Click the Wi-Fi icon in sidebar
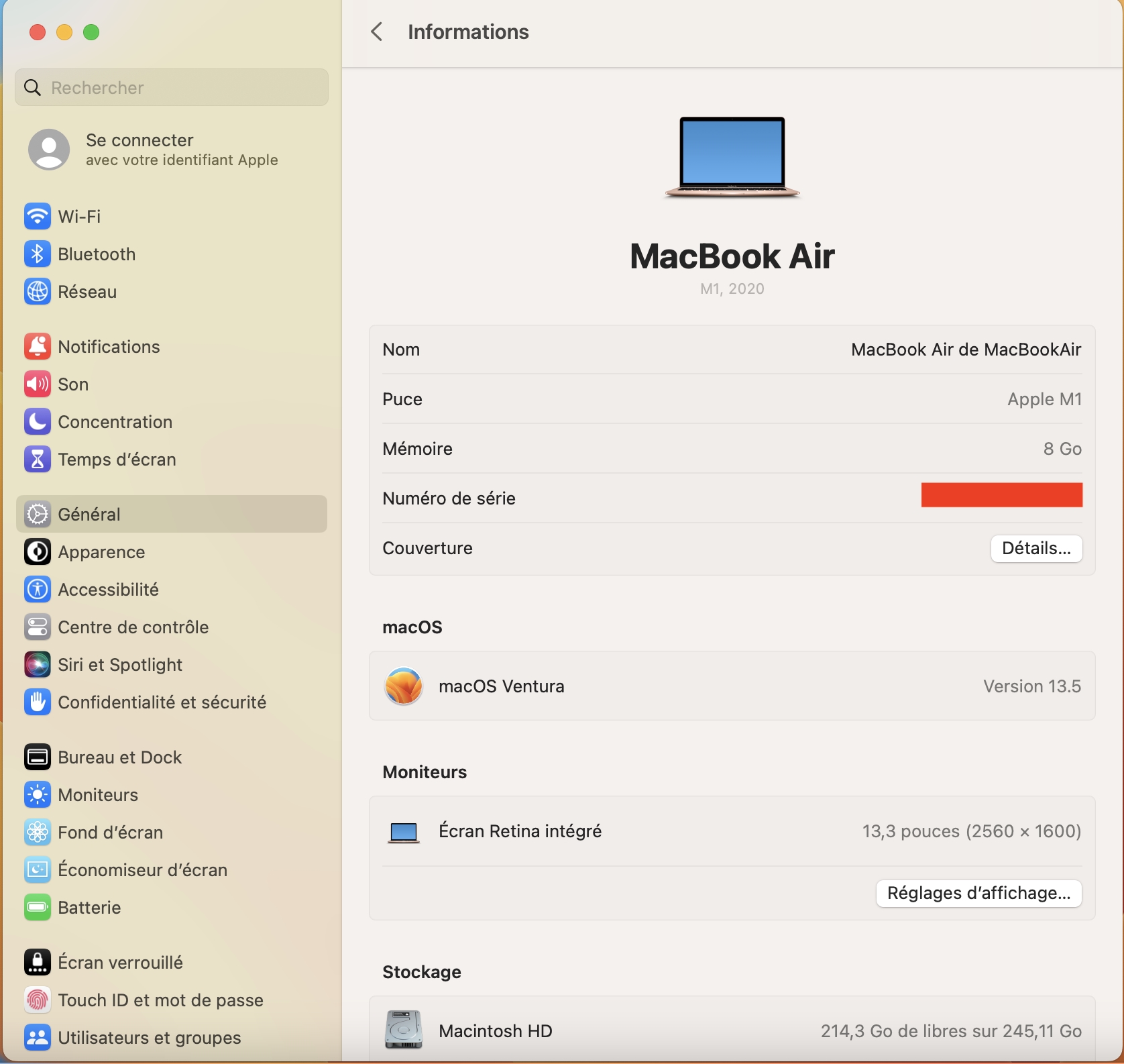Screen dimensions: 1124x1064 point(38,216)
